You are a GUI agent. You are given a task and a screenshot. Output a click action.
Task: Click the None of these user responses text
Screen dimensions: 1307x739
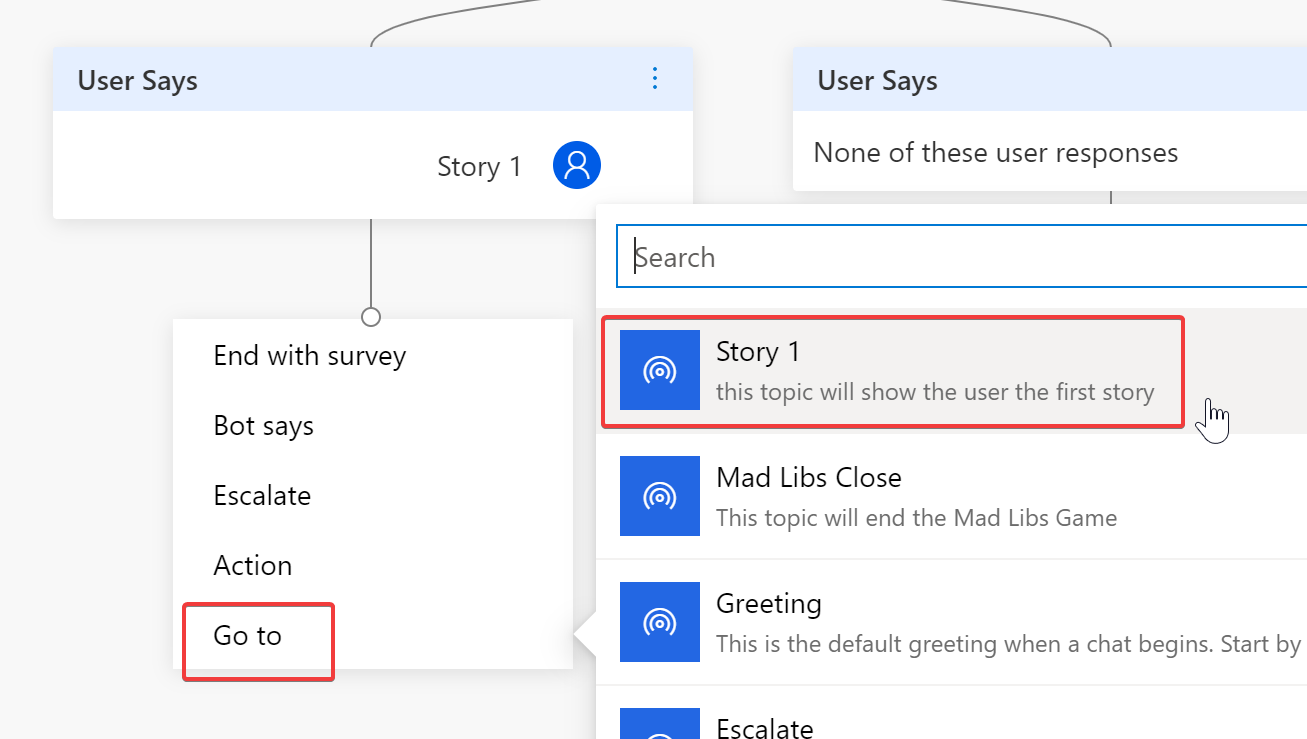995,153
